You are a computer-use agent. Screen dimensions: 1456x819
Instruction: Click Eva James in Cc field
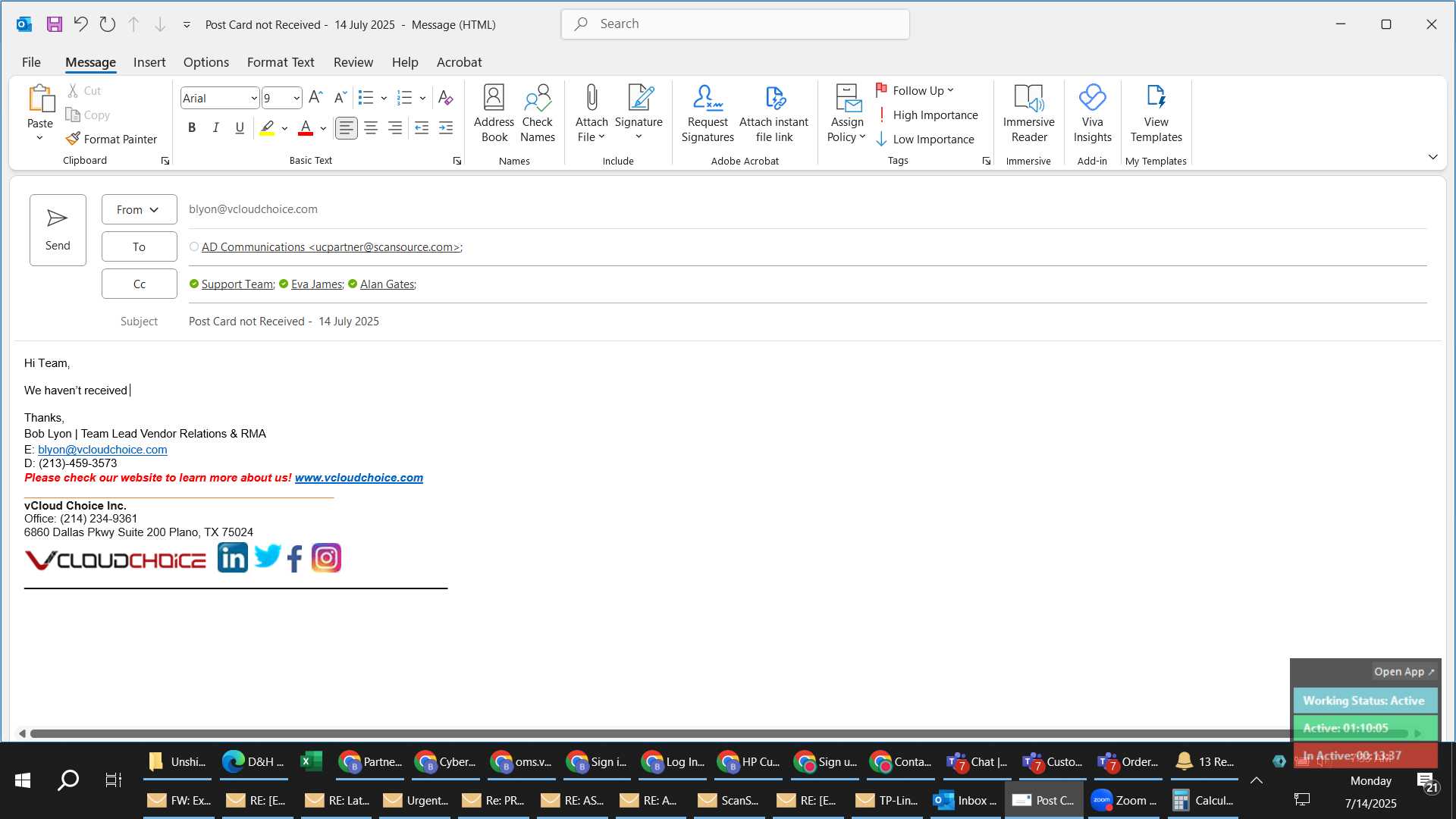click(x=316, y=284)
